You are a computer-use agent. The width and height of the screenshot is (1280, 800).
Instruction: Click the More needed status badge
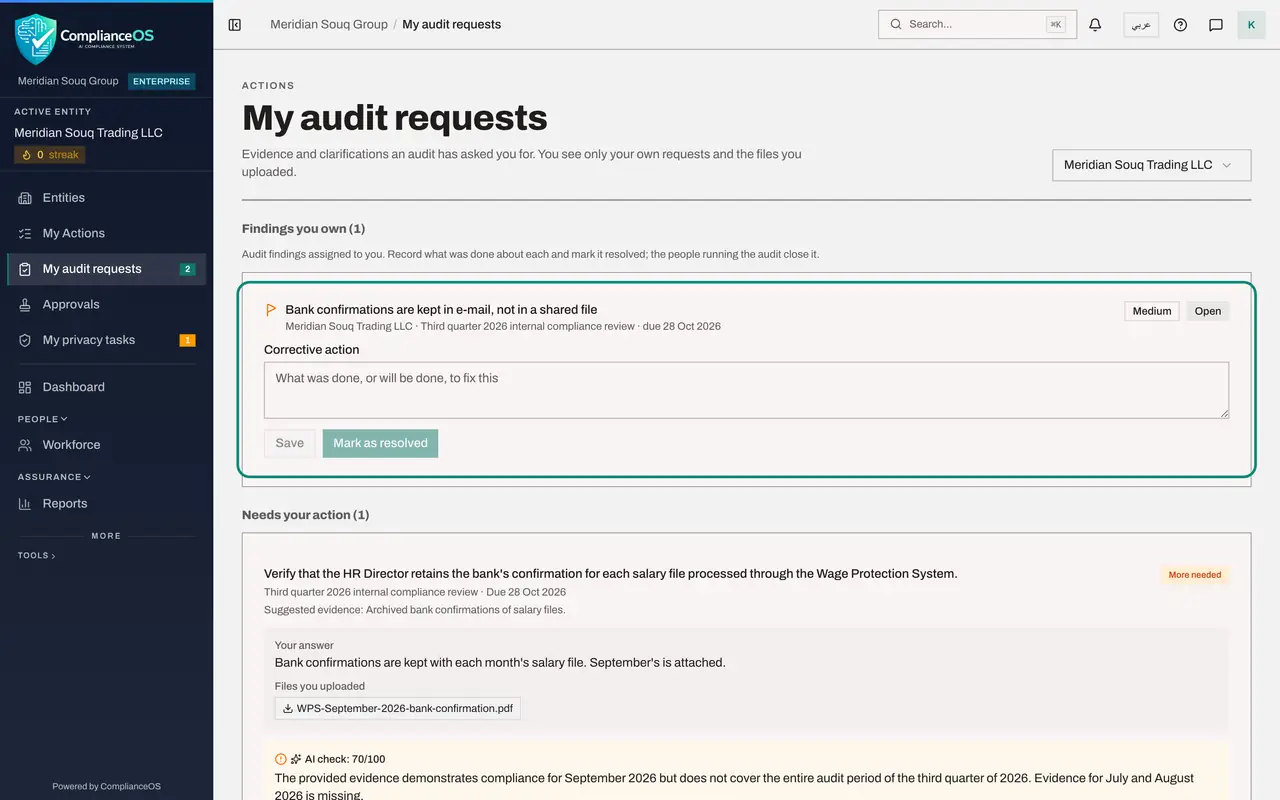coord(1195,575)
